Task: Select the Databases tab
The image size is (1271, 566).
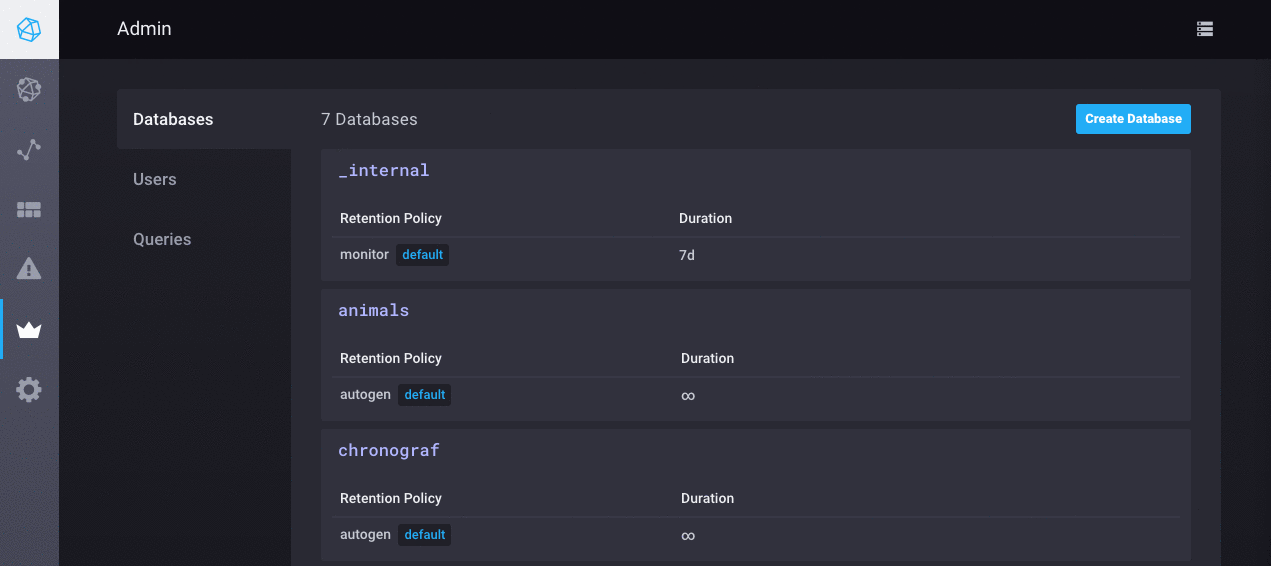Action: point(173,119)
